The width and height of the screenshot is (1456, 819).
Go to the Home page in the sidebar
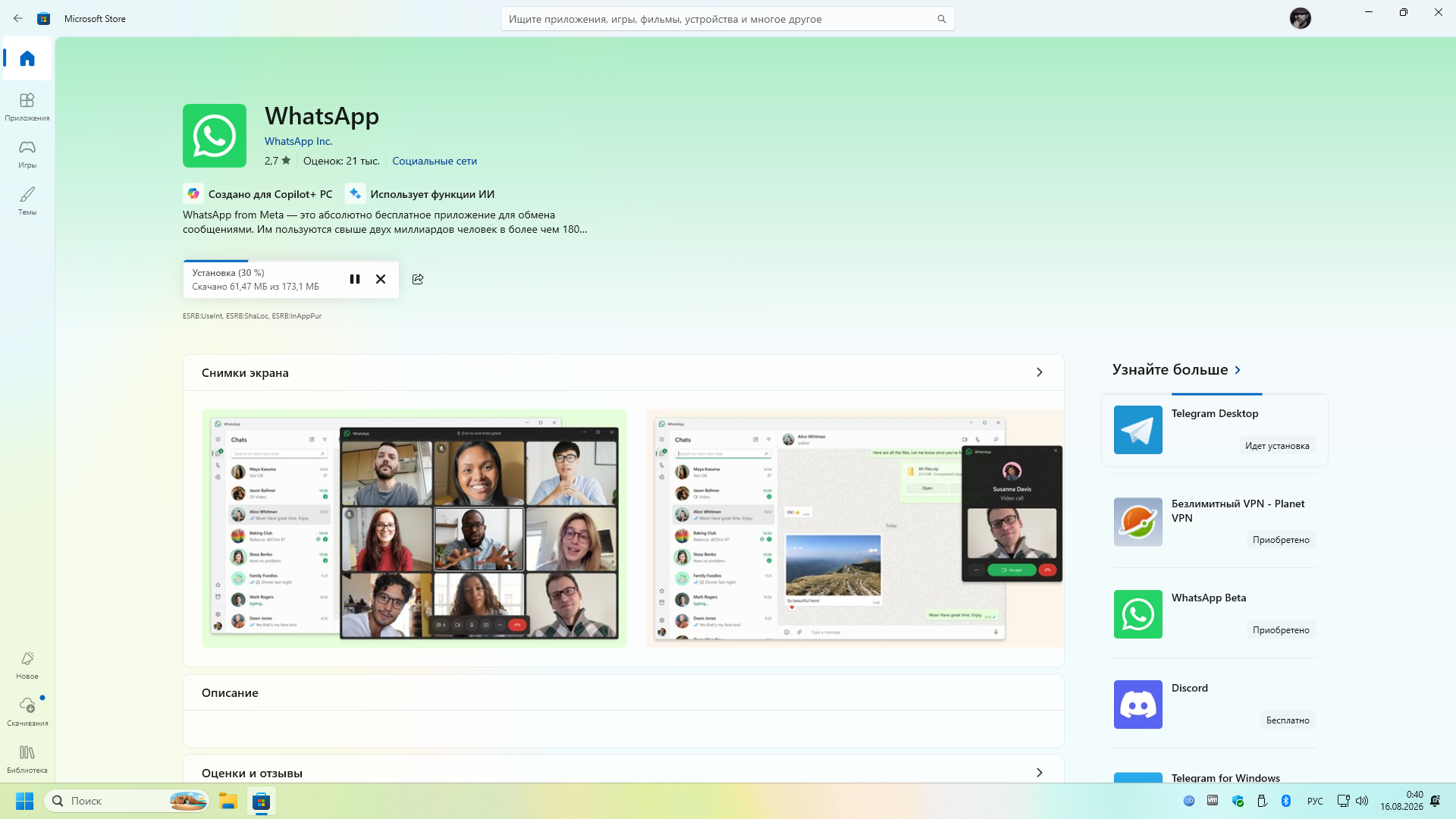pos(27,58)
